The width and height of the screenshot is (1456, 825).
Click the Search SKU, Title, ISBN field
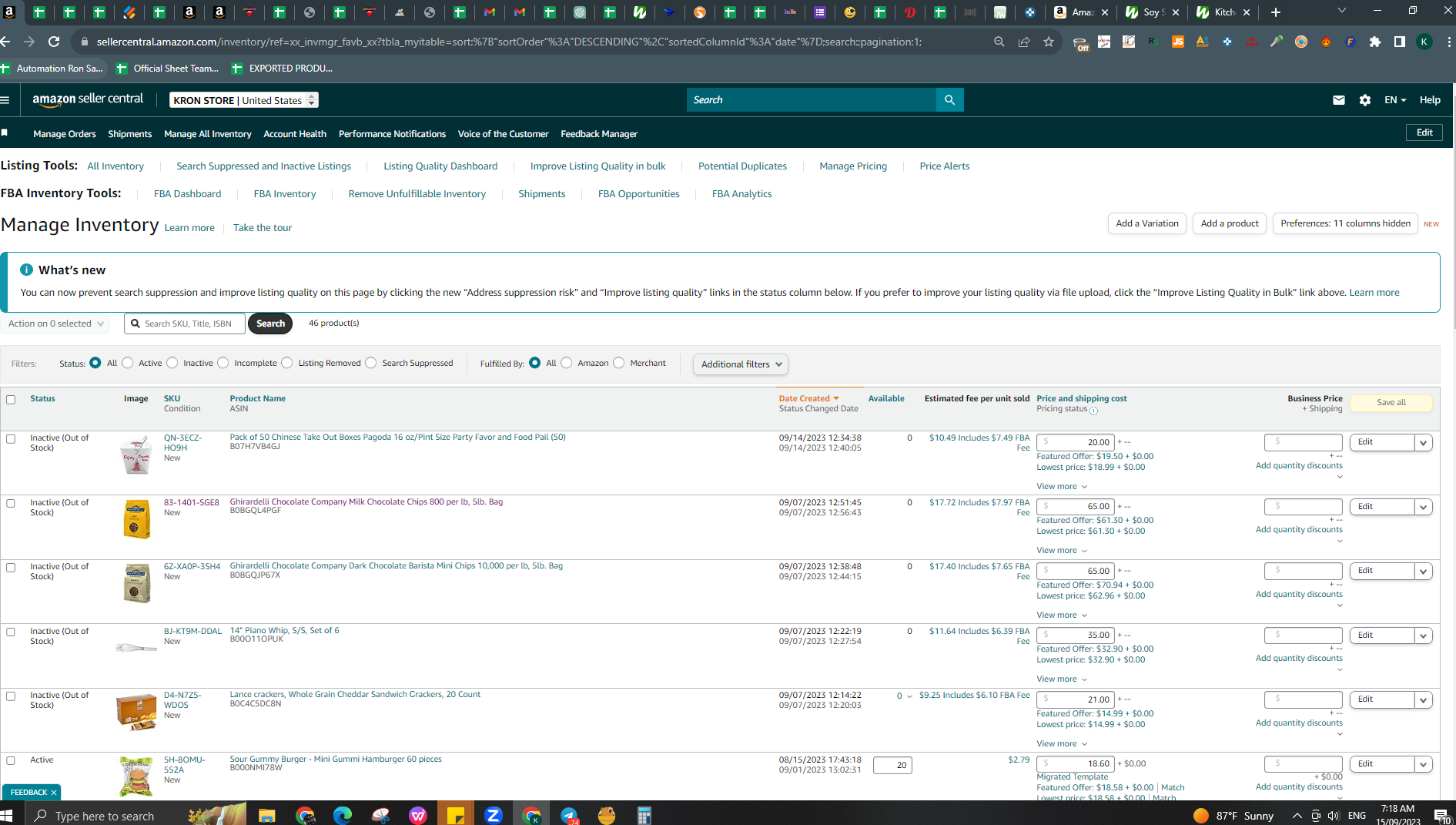pos(185,324)
